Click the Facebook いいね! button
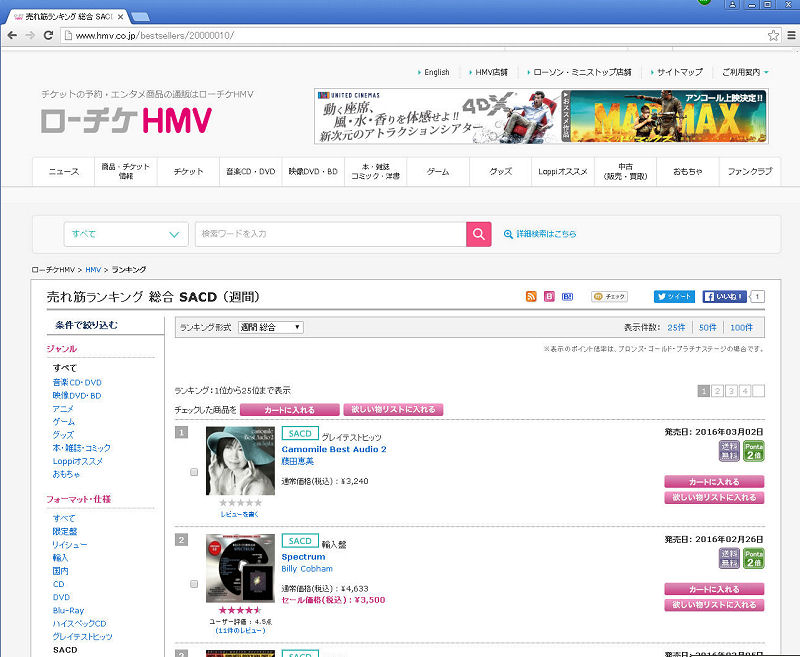800x657 pixels. pyautogui.click(x=724, y=296)
